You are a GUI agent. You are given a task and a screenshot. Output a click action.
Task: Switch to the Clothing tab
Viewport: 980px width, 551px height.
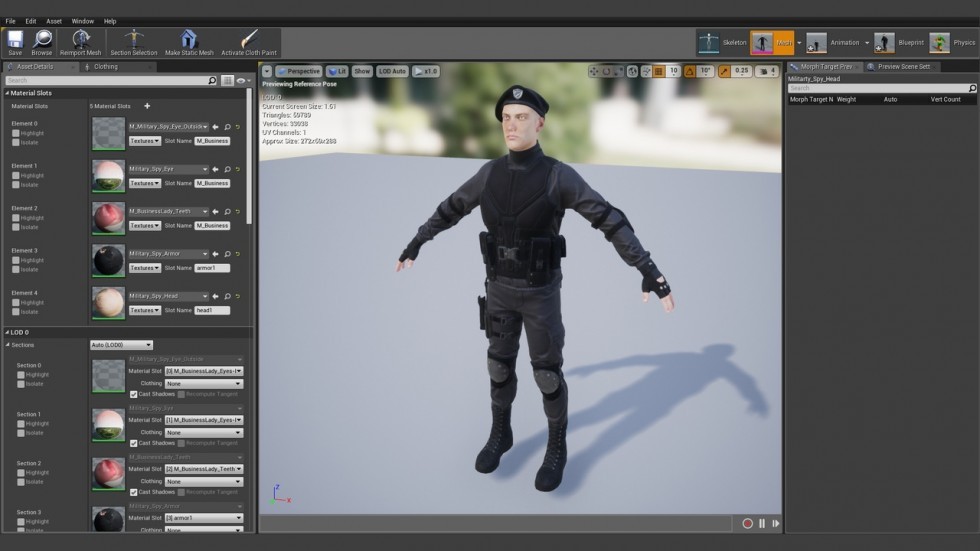[x=106, y=66]
